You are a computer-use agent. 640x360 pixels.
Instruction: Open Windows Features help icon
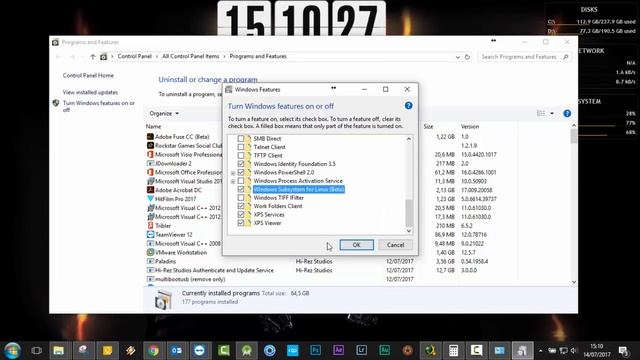[x=408, y=106]
